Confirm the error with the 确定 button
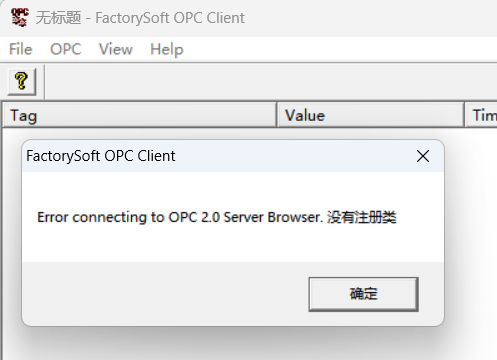The height and width of the screenshot is (360, 497). pyautogui.click(x=363, y=294)
